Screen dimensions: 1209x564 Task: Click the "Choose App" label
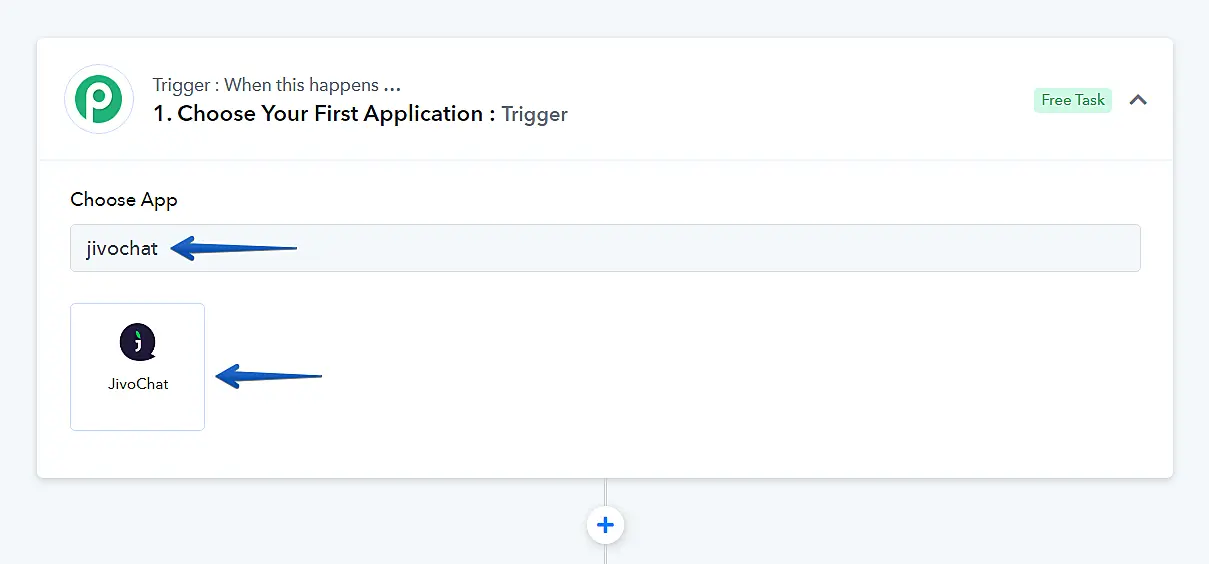click(124, 200)
